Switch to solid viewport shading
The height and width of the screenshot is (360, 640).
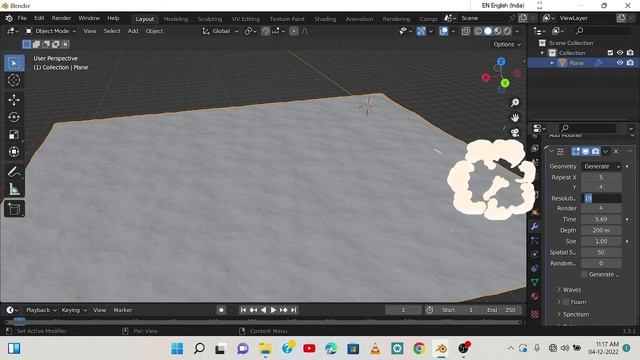click(x=488, y=31)
